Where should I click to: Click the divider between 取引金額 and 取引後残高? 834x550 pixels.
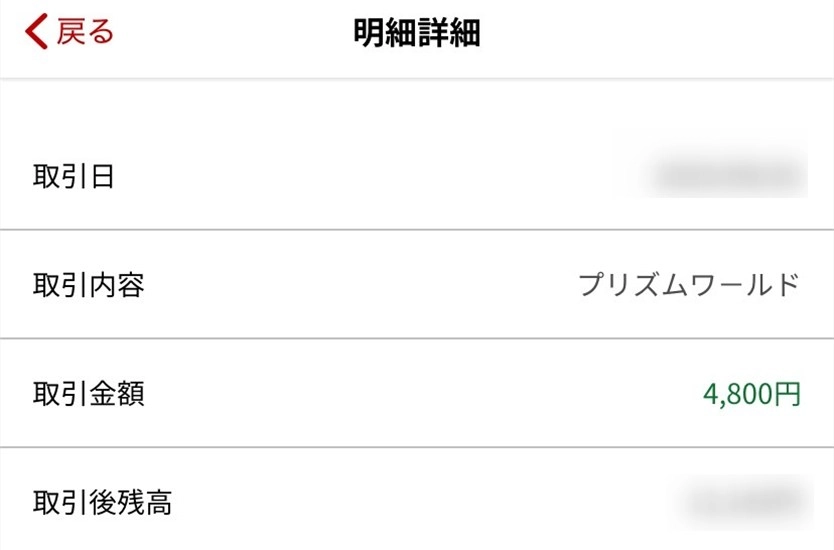coord(417,447)
